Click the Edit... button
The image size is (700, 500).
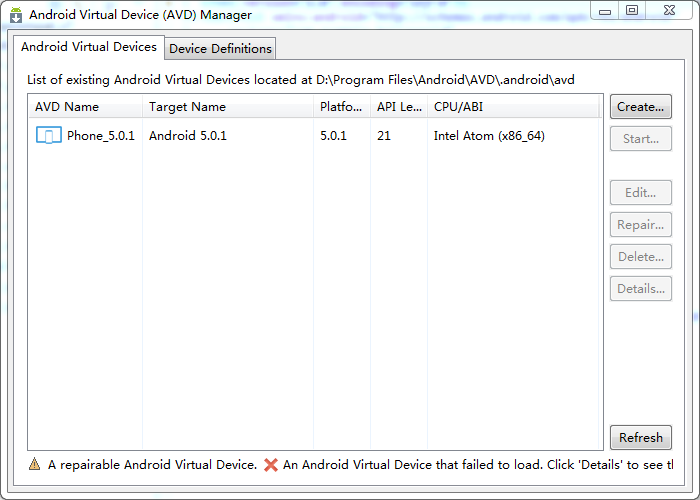coord(641,192)
